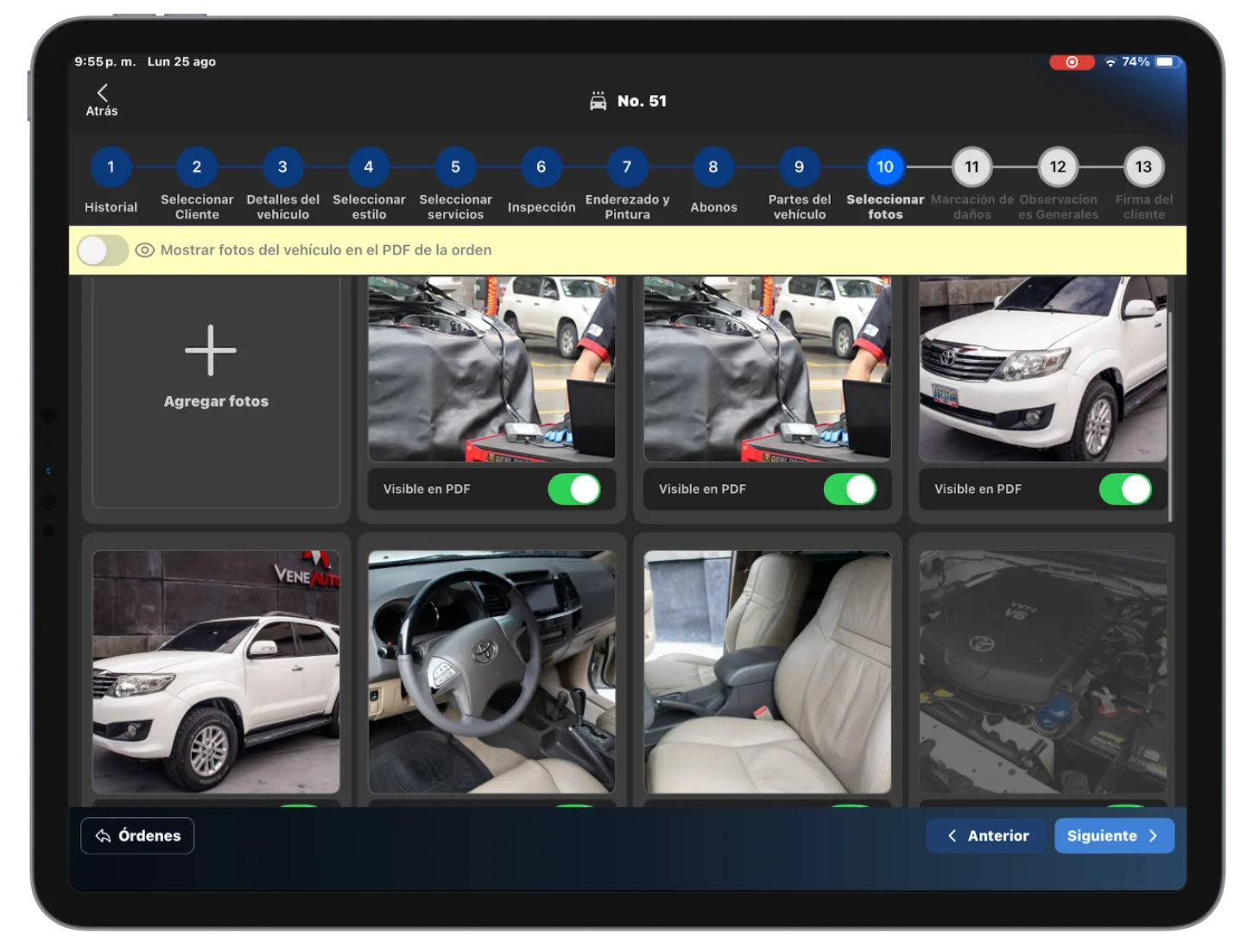The image size is (1253, 952).
Task: Turn off Visible en PDF on the first photo
Action: tap(576, 489)
